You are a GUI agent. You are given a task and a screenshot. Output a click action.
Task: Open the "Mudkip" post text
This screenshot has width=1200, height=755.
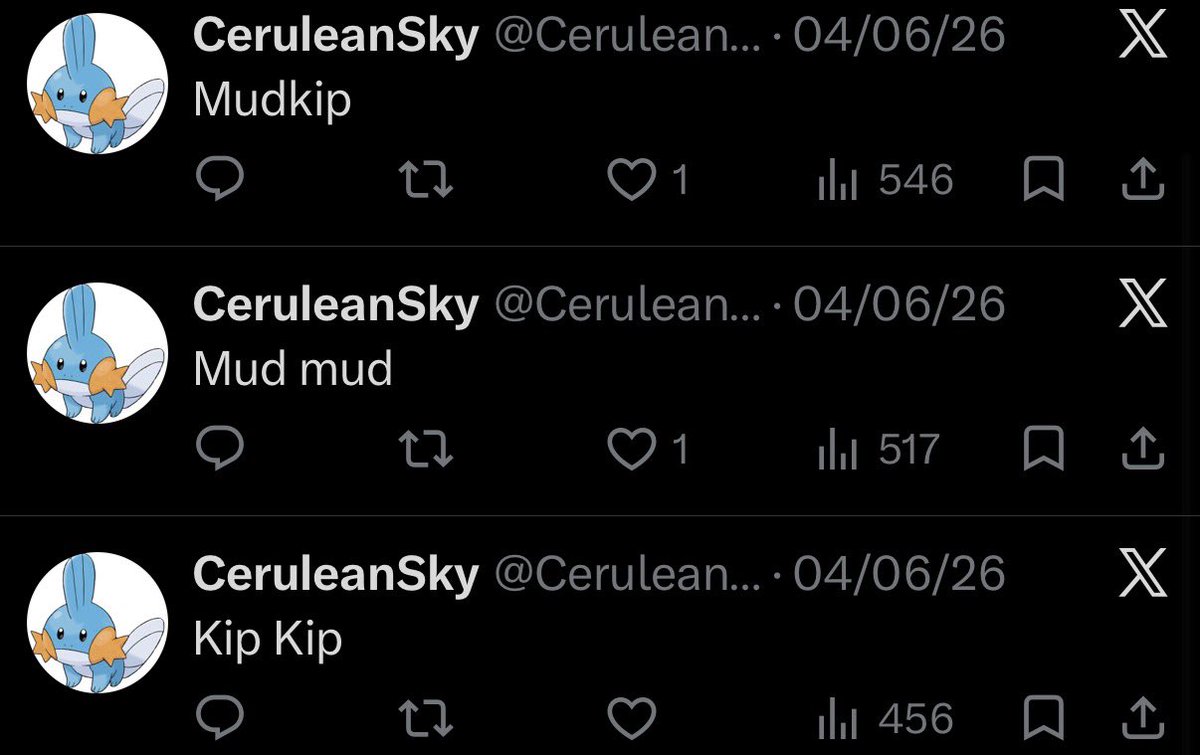tap(272, 100)
